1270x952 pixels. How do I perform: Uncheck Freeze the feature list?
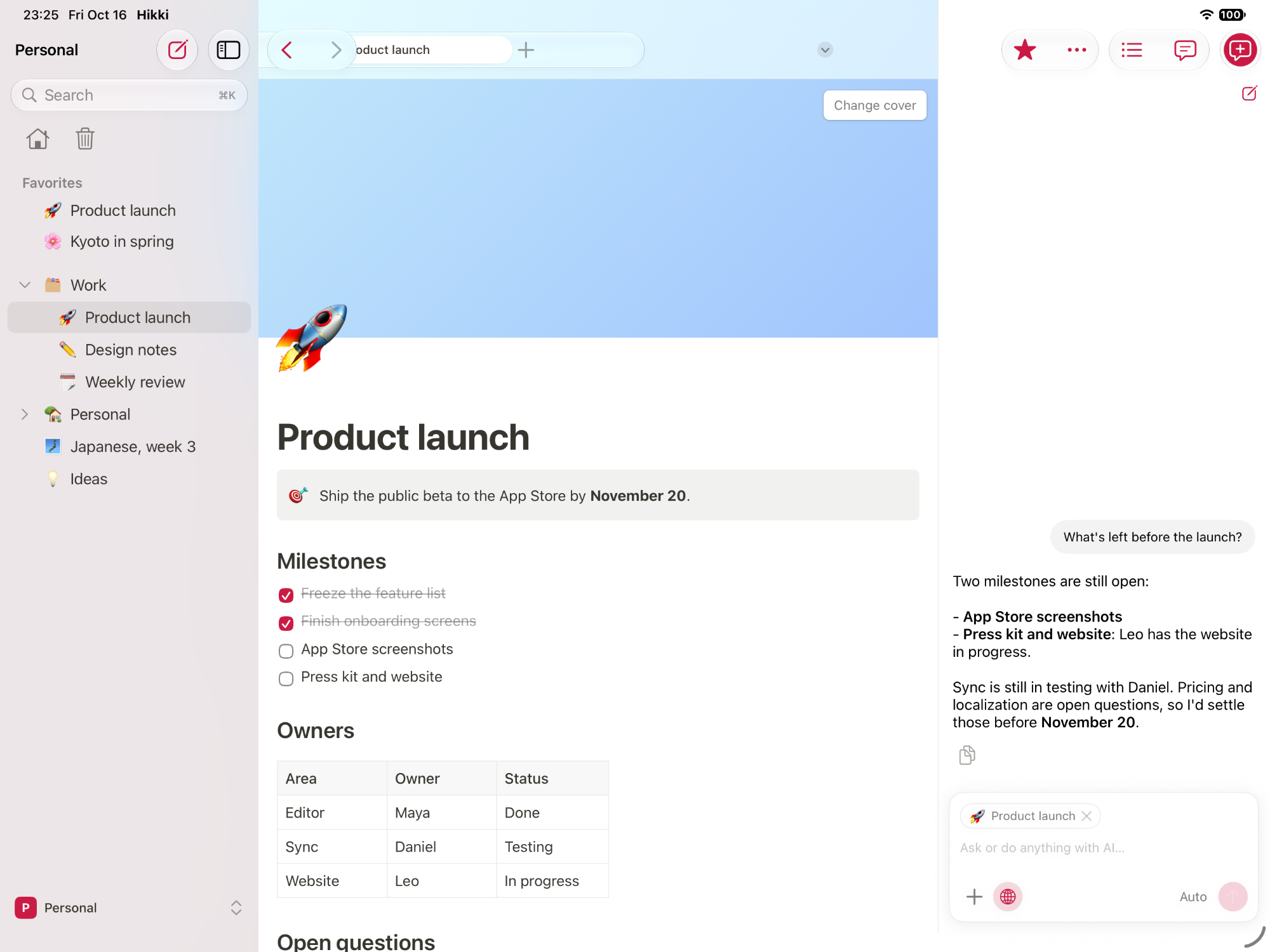pyautogui.click(x=286, y=595)
